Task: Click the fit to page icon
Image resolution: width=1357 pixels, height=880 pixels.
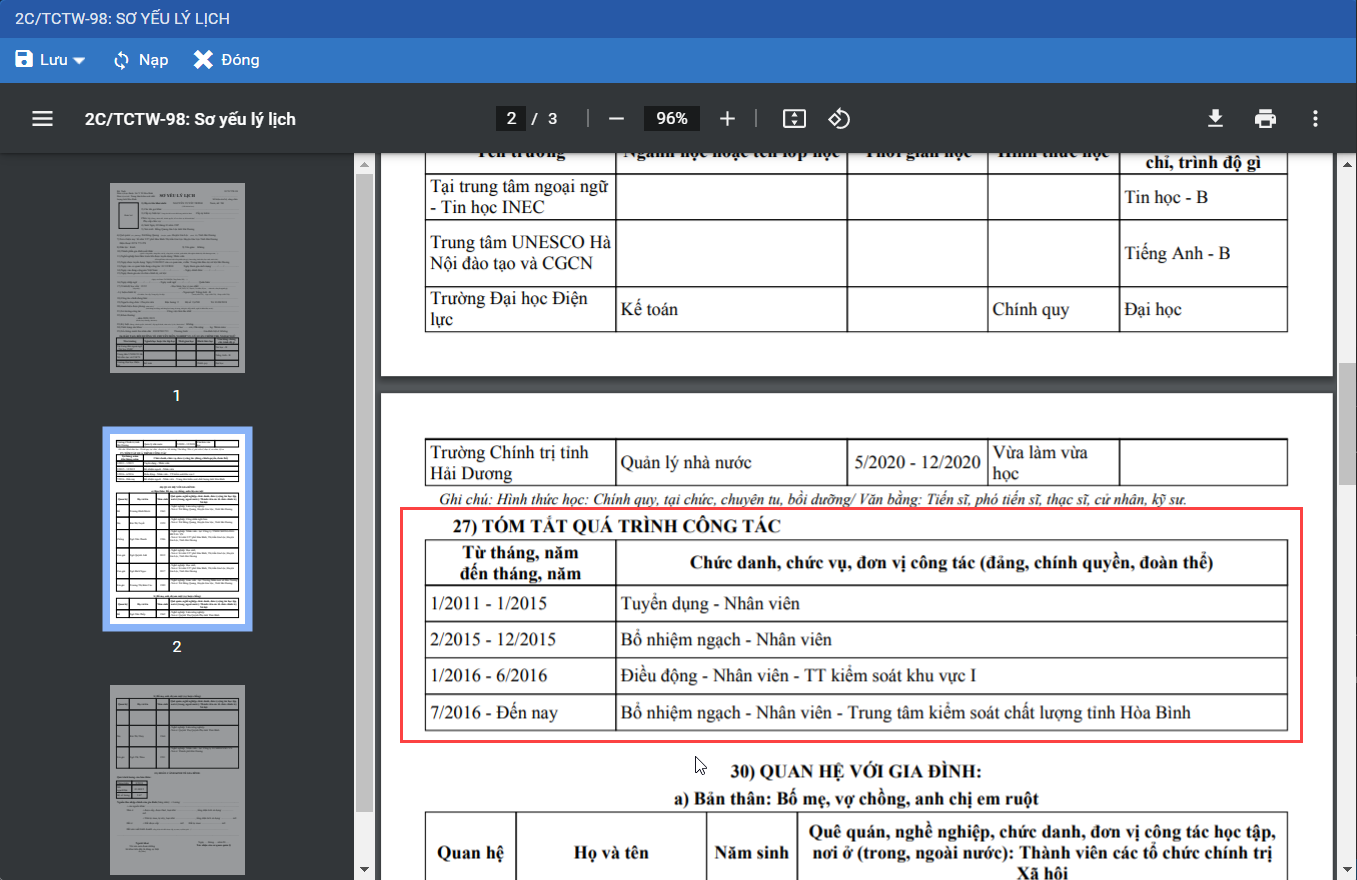Action: (793, 119)
